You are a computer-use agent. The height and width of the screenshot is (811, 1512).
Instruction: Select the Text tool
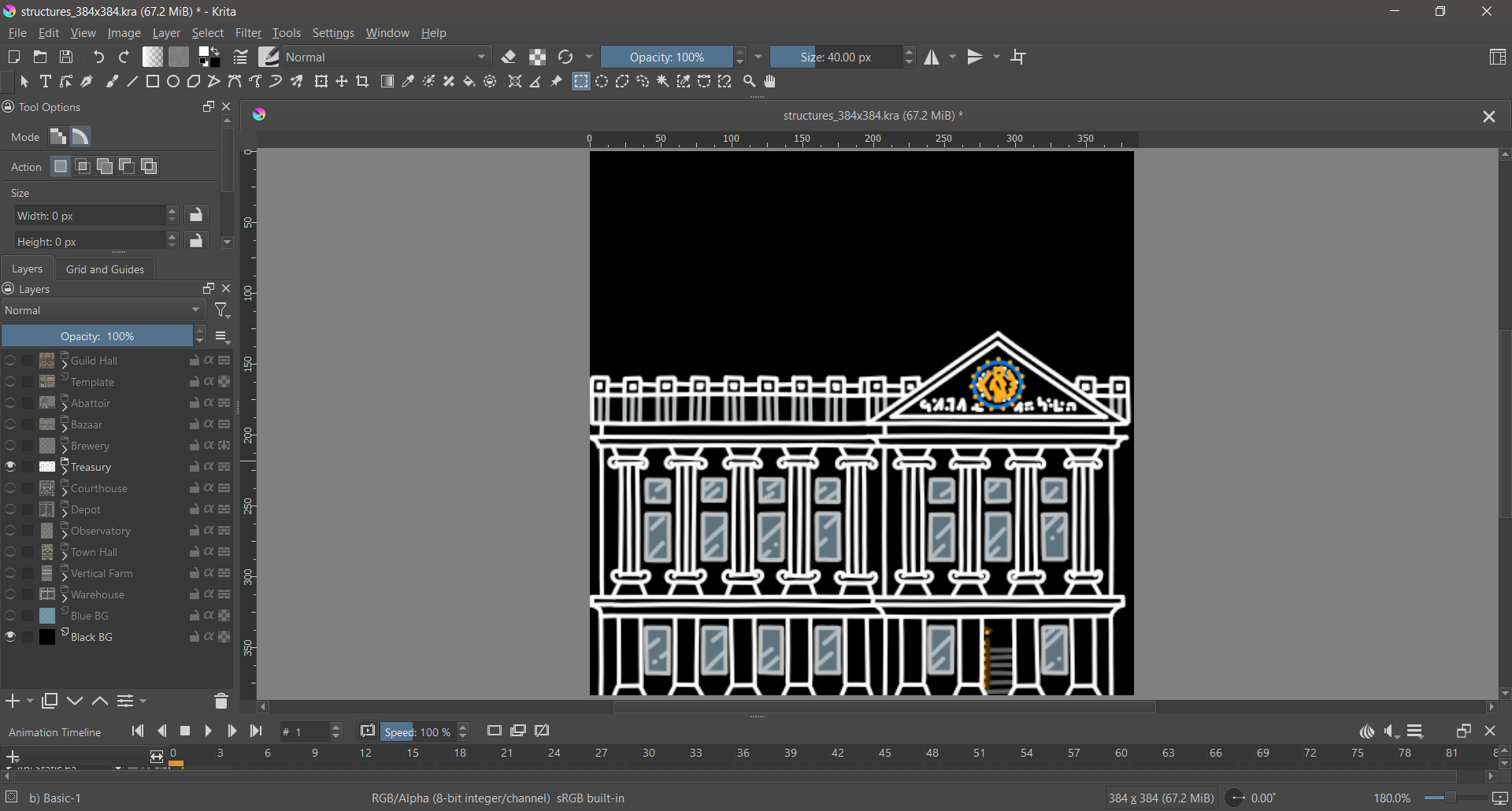(x=46, y=82)
